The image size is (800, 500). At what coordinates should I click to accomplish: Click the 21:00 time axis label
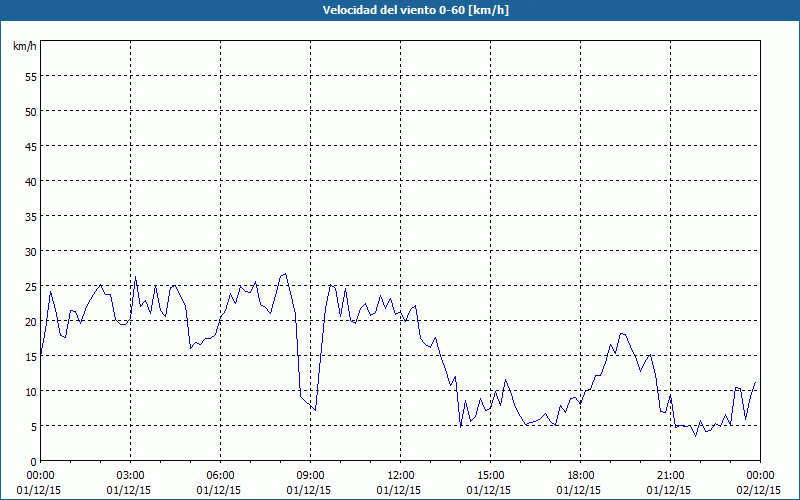tap(670, 476)
